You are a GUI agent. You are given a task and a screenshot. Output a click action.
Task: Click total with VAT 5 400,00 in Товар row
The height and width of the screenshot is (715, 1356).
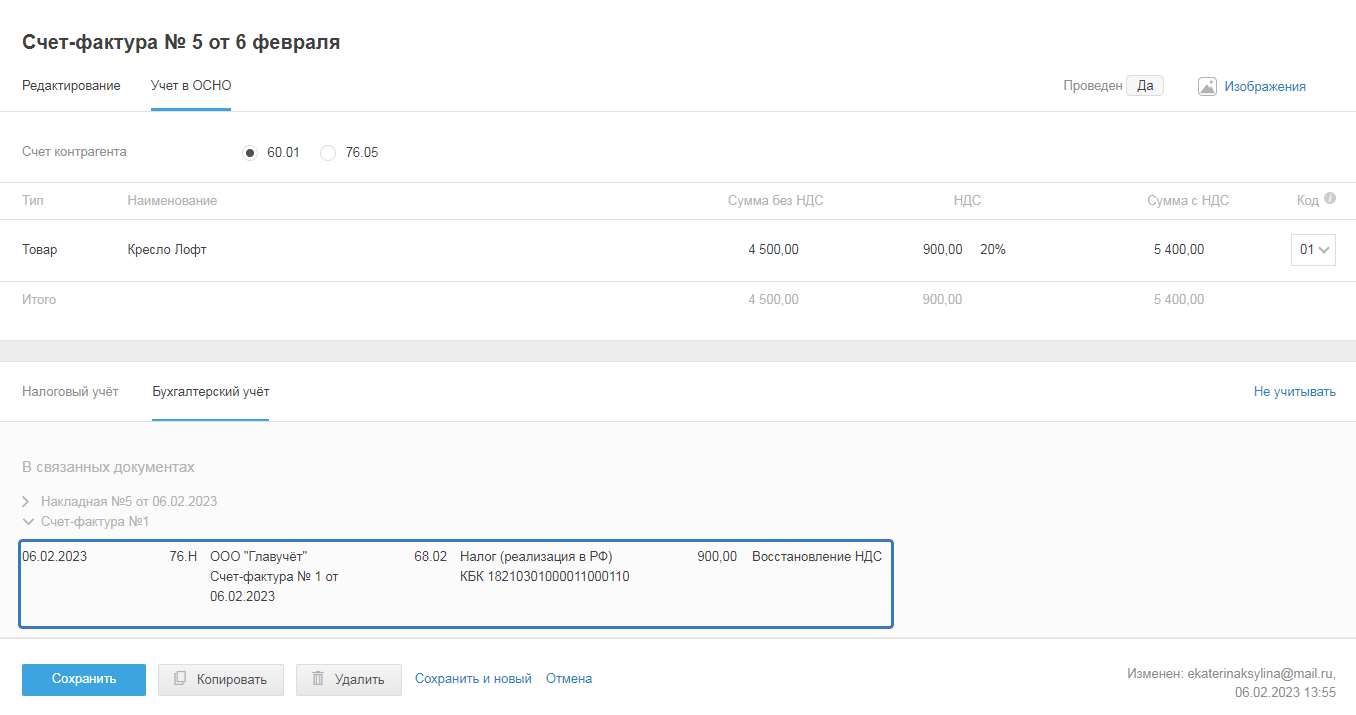[x=1179, y=250]
